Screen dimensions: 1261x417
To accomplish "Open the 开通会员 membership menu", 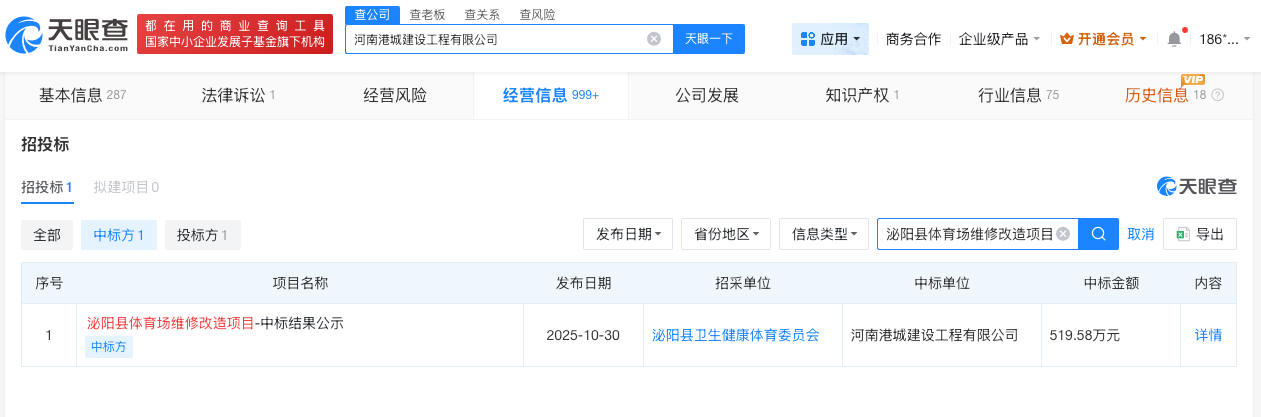I will point(1103,39).
